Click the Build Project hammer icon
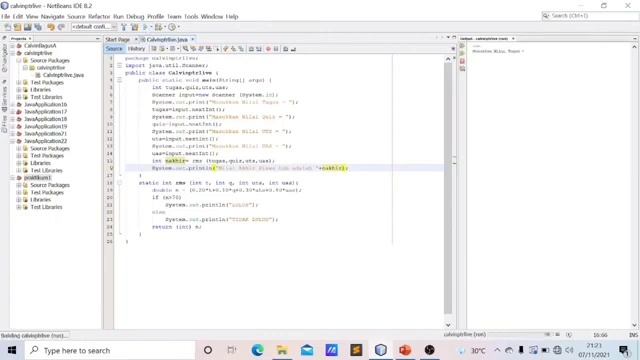This screenshot has width=640, height=360. point(124,27)
